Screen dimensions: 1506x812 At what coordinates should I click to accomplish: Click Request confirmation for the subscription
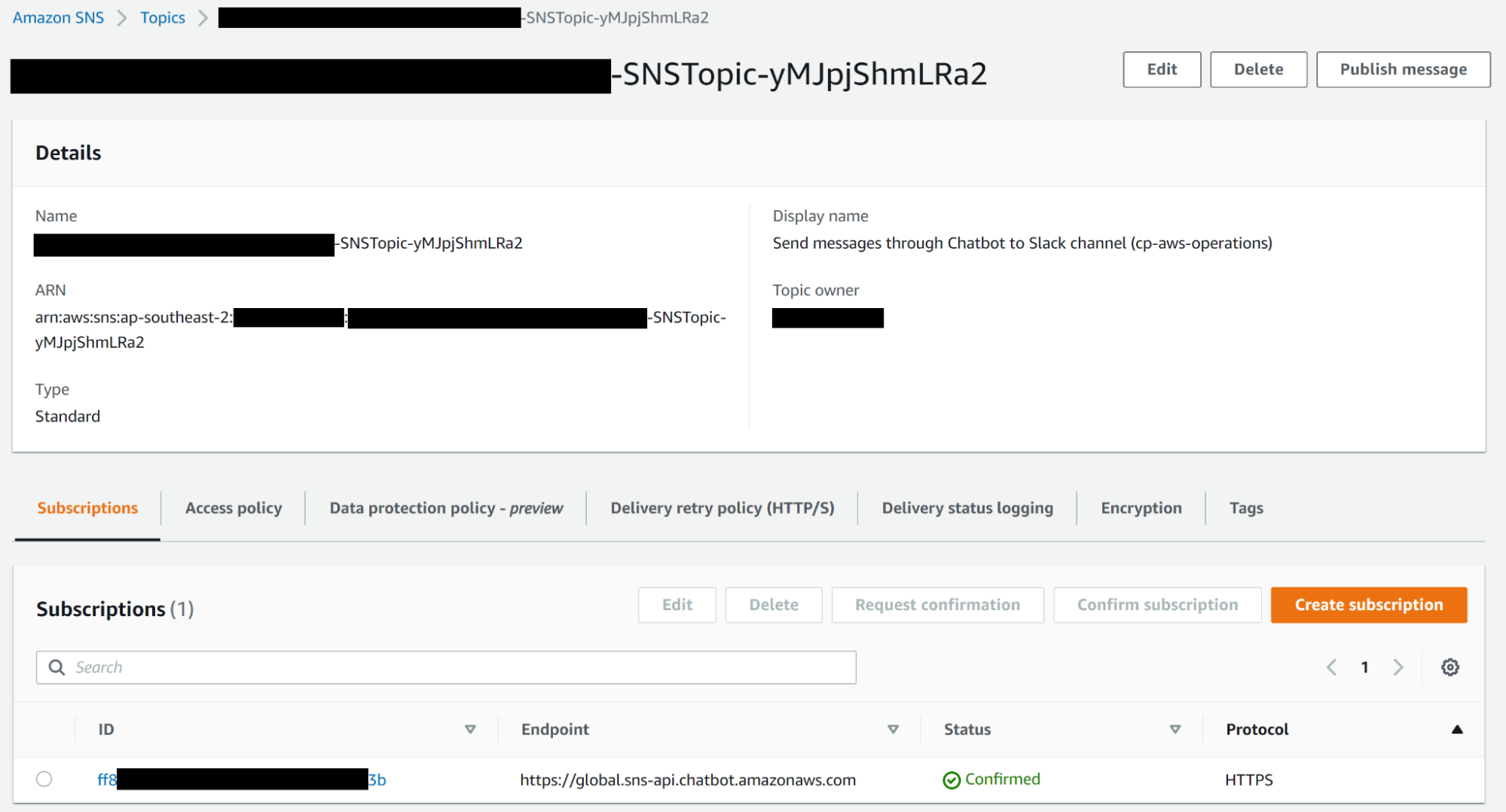[937, 604]
